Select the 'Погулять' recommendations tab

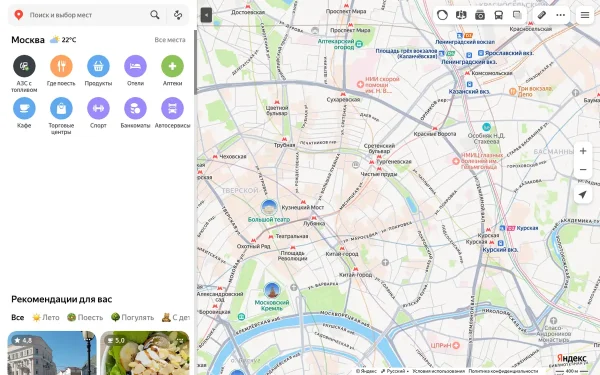pos(132,317)
